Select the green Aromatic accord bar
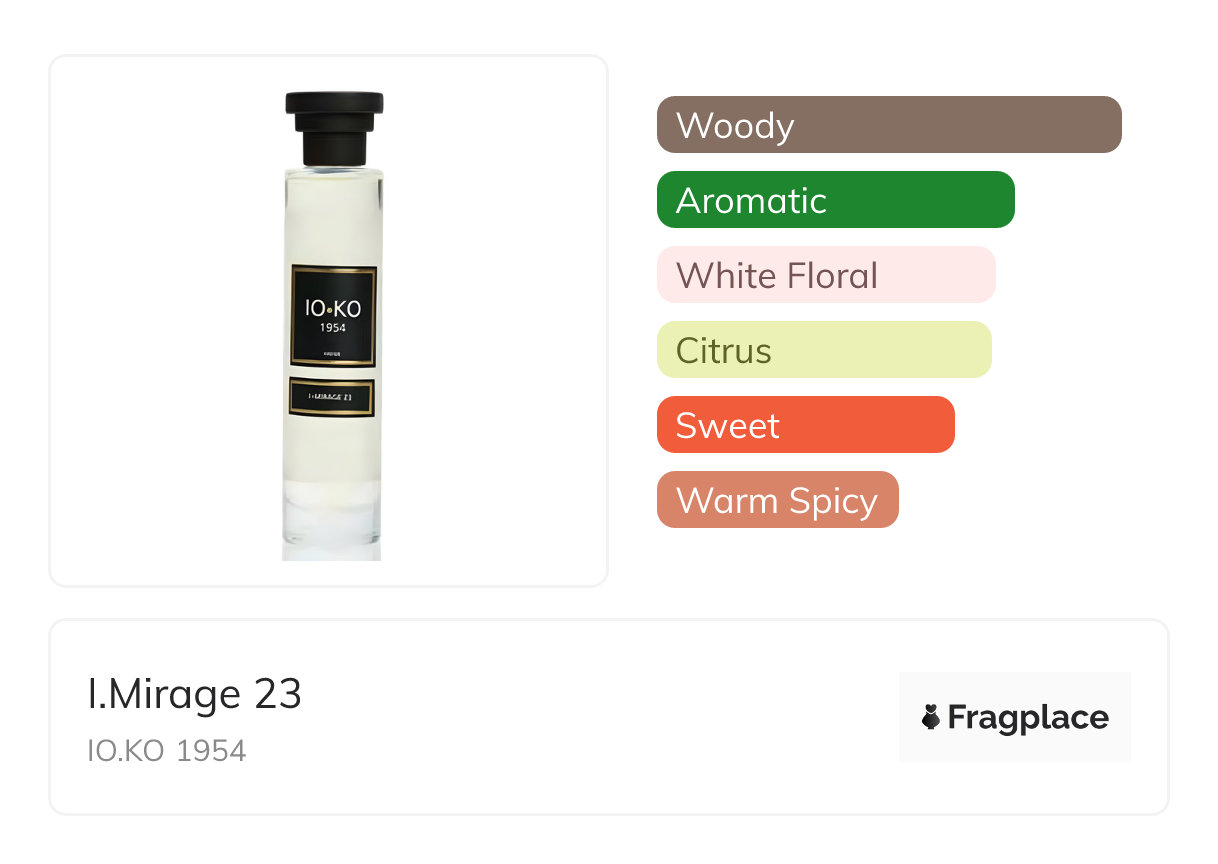1218x864 pixels. (x=836, y=200)
